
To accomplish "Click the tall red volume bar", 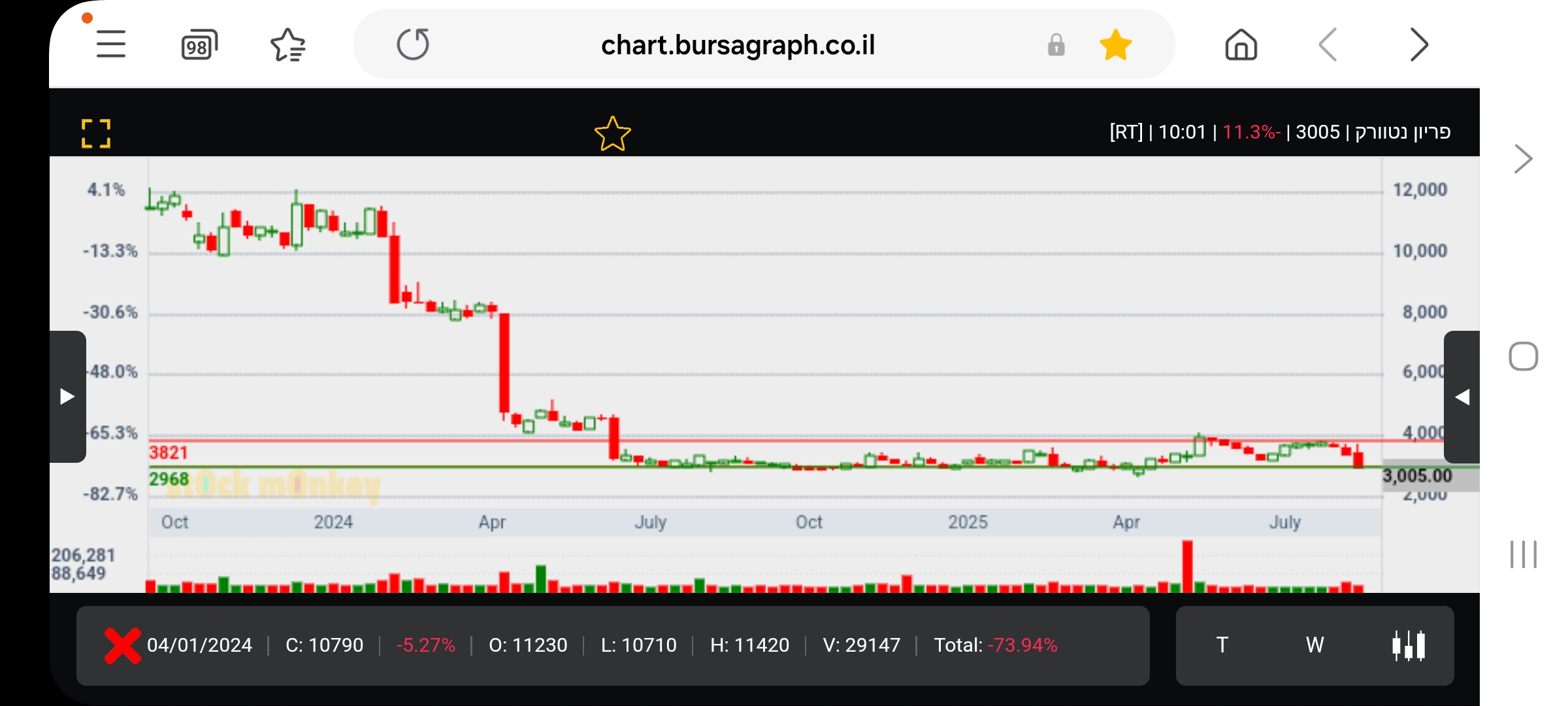I will pos(1187,565).
